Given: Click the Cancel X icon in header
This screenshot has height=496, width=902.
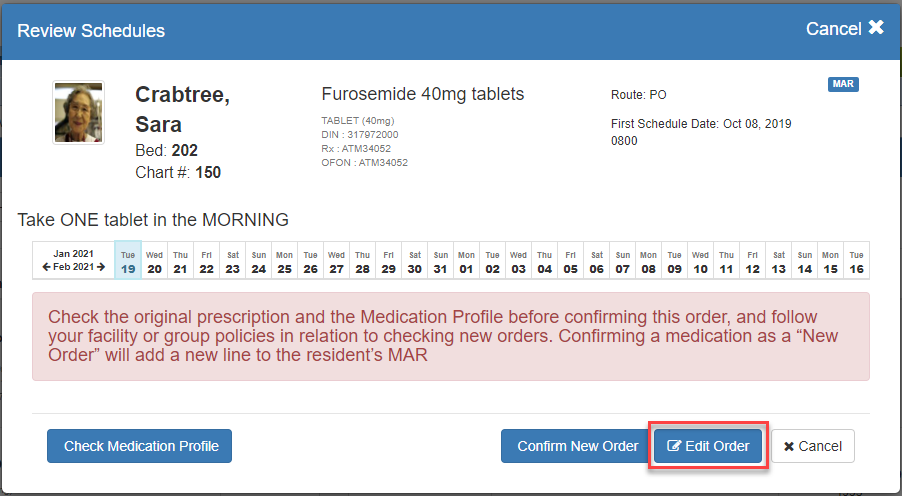Looking at the screenshot, I should (876, 28).
